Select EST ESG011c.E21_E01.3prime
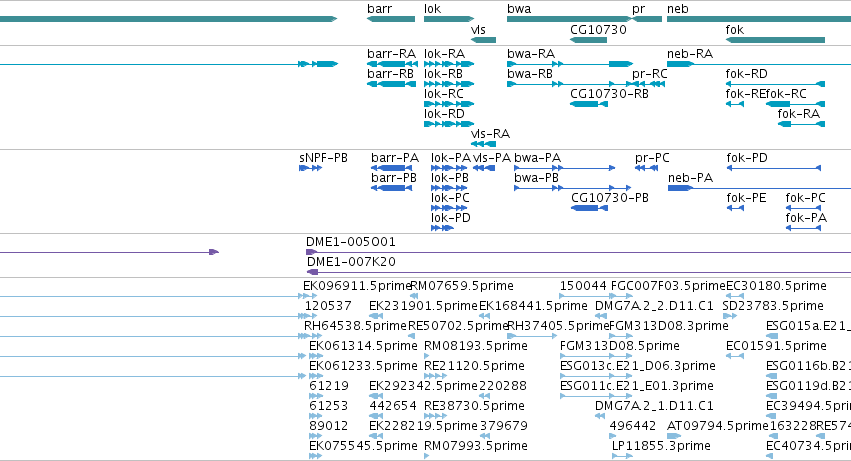This screenshot has height=461, width=851. (x=637, y=387)
